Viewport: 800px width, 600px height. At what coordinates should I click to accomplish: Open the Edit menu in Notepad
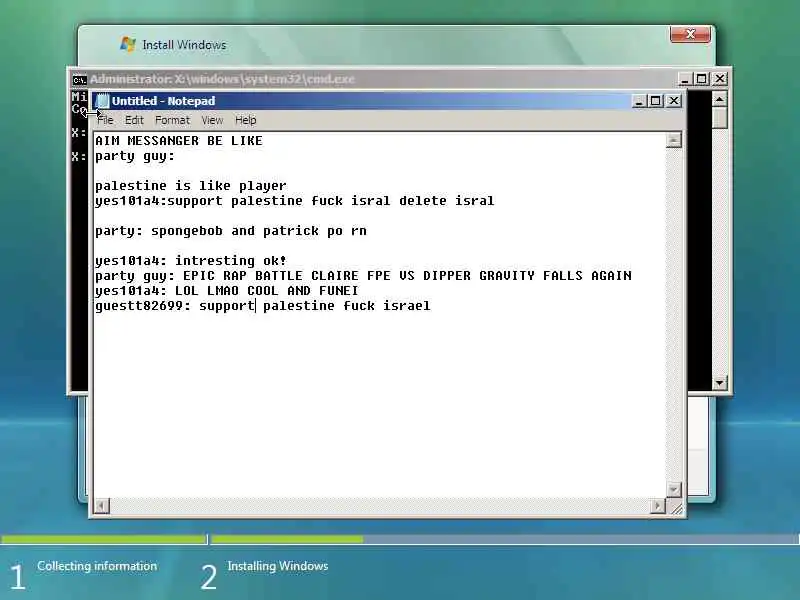pos(134,120)
